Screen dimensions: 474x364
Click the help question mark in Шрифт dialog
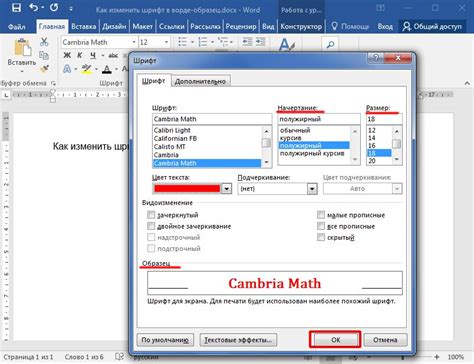pos(376,58)
